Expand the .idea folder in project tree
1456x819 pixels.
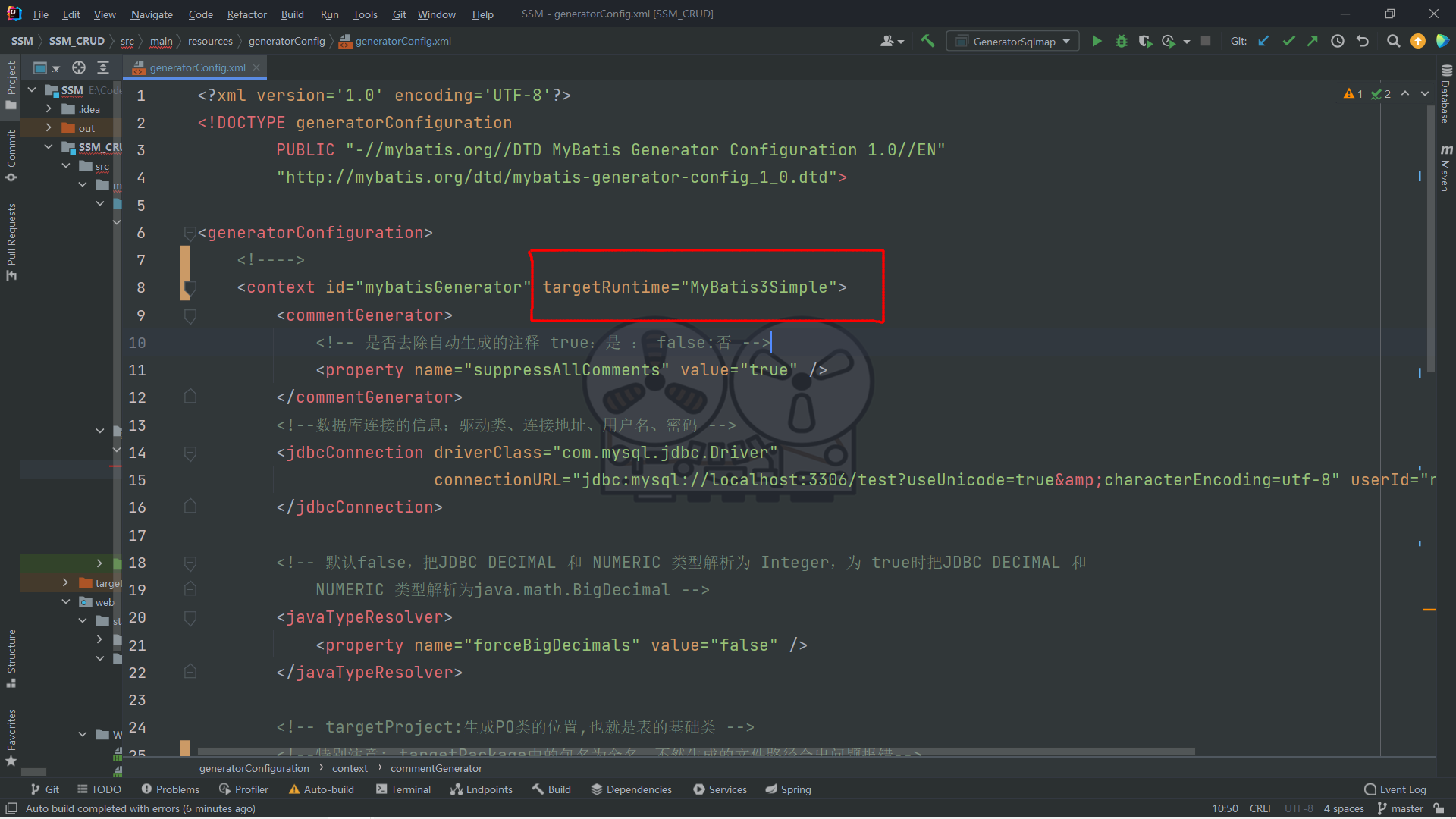pyautogui.click(x=49, y=109)
